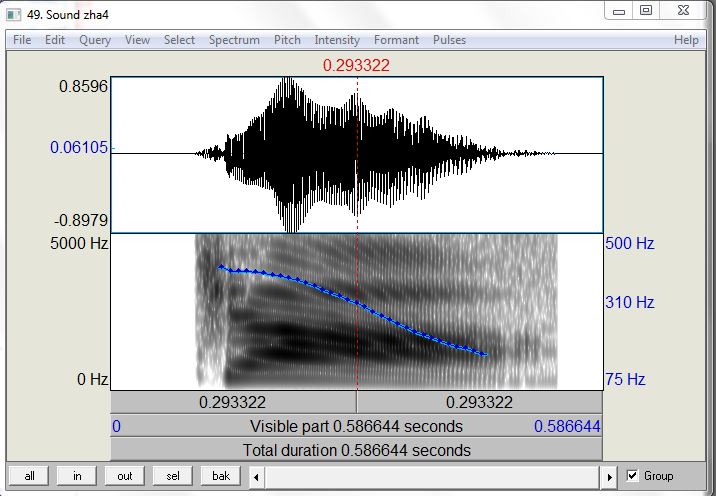Click the window start time '0' in blue
This screenshot has height=496, width=716.
coord(116,426)
